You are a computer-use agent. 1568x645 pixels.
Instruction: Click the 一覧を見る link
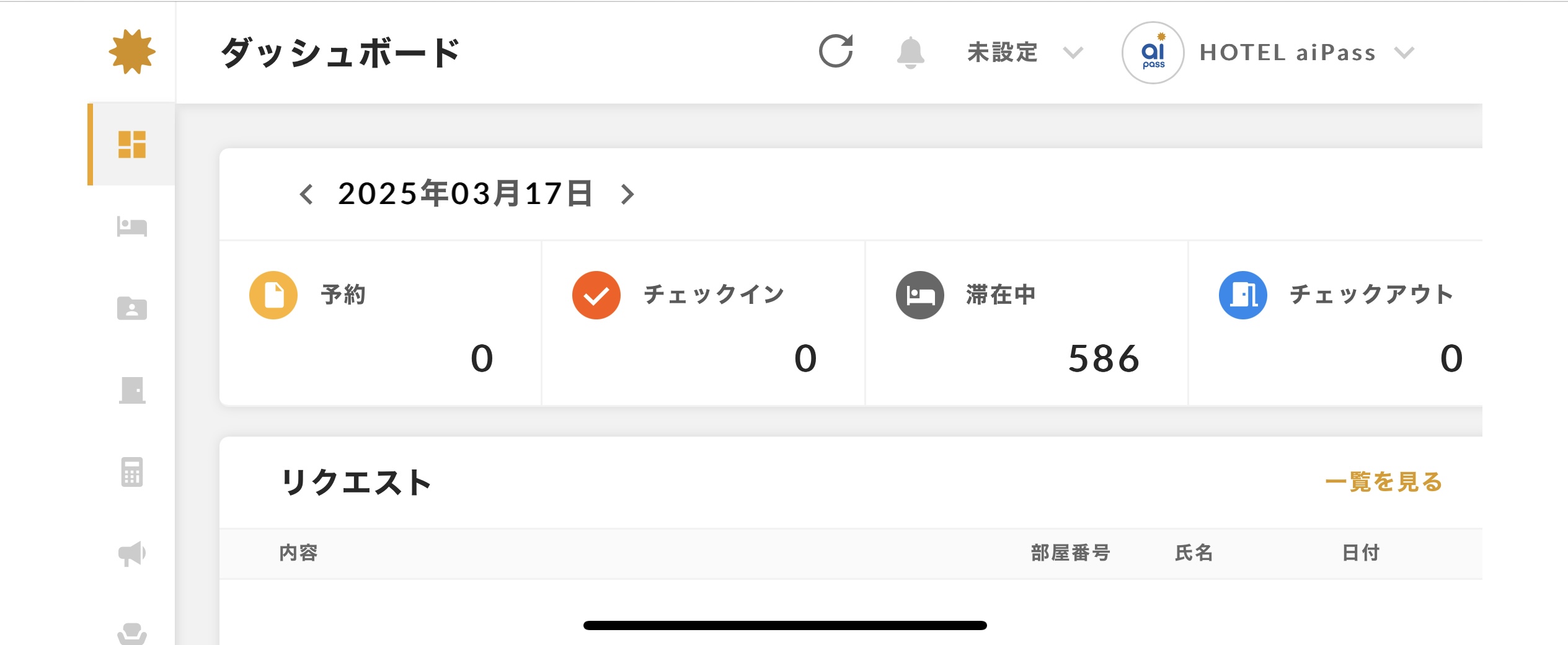tap(1384, 482)
